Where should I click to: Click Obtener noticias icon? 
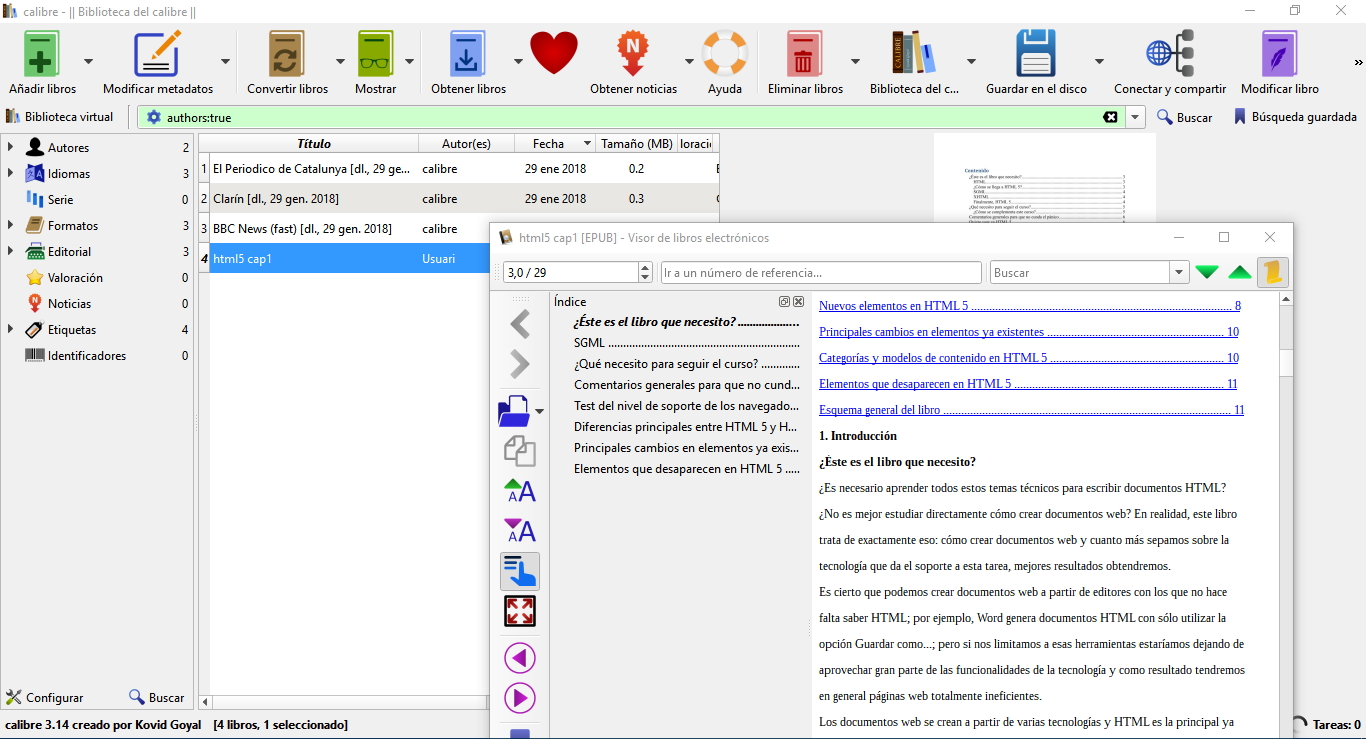[633, 53]
